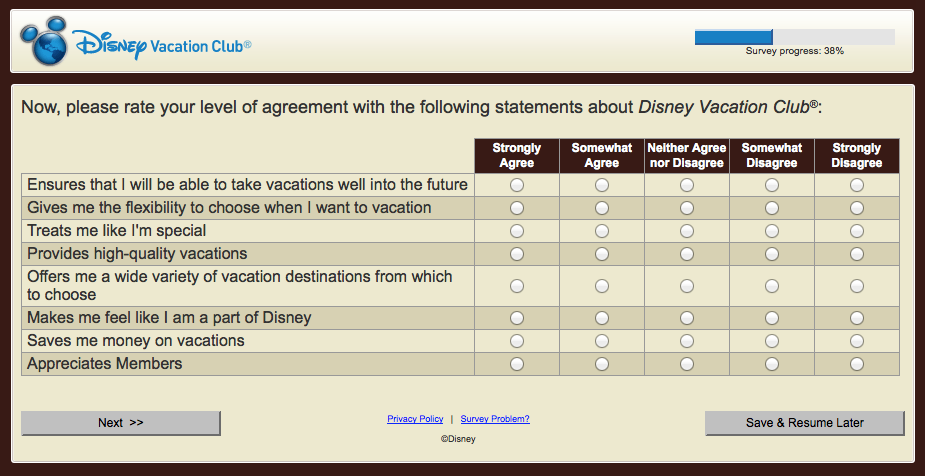Go to the next survey page
Viewport: 925px width, 476px height.
coord(121,423)
